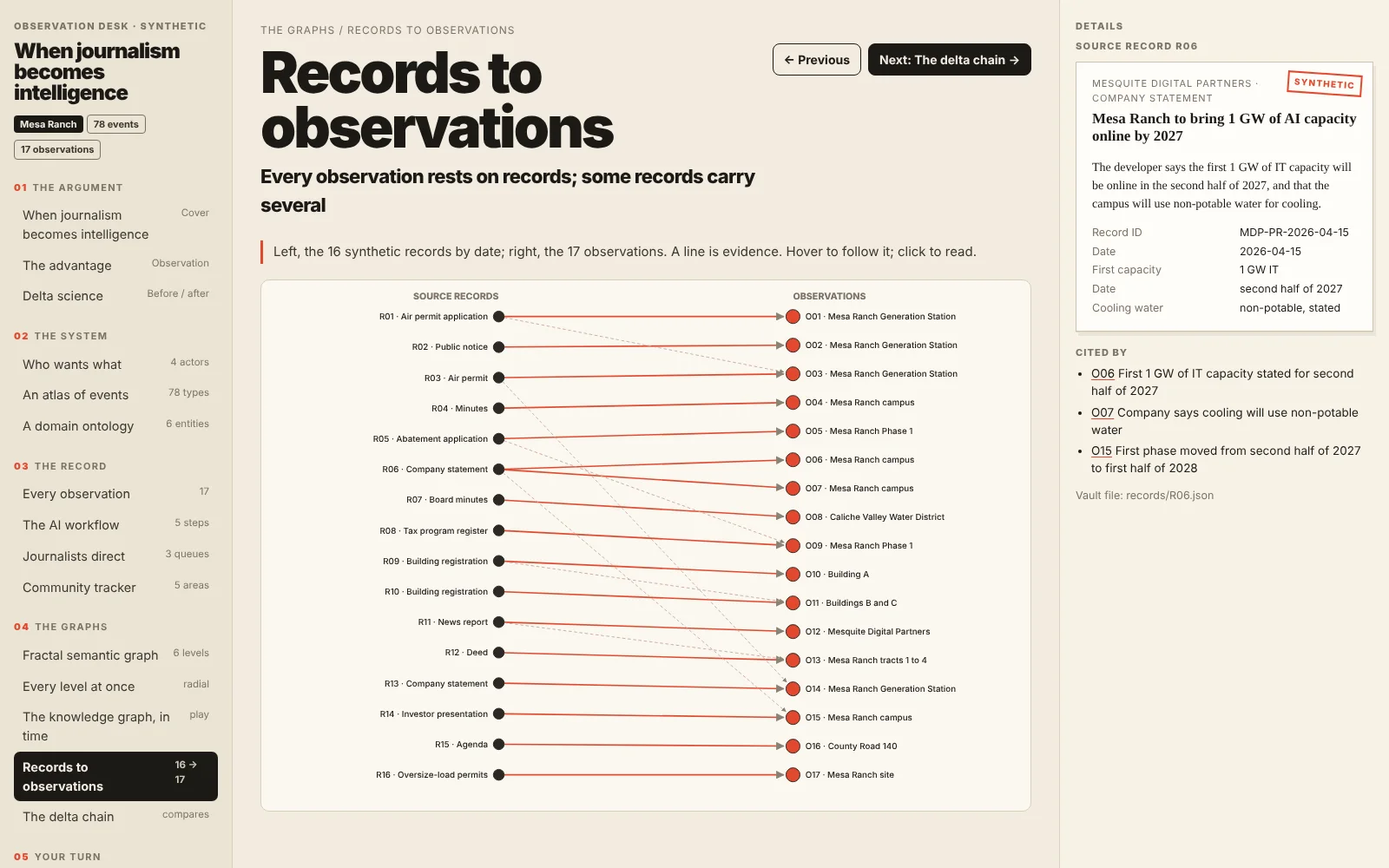Open The knowledge graph, in time

[x=115, y=727]
